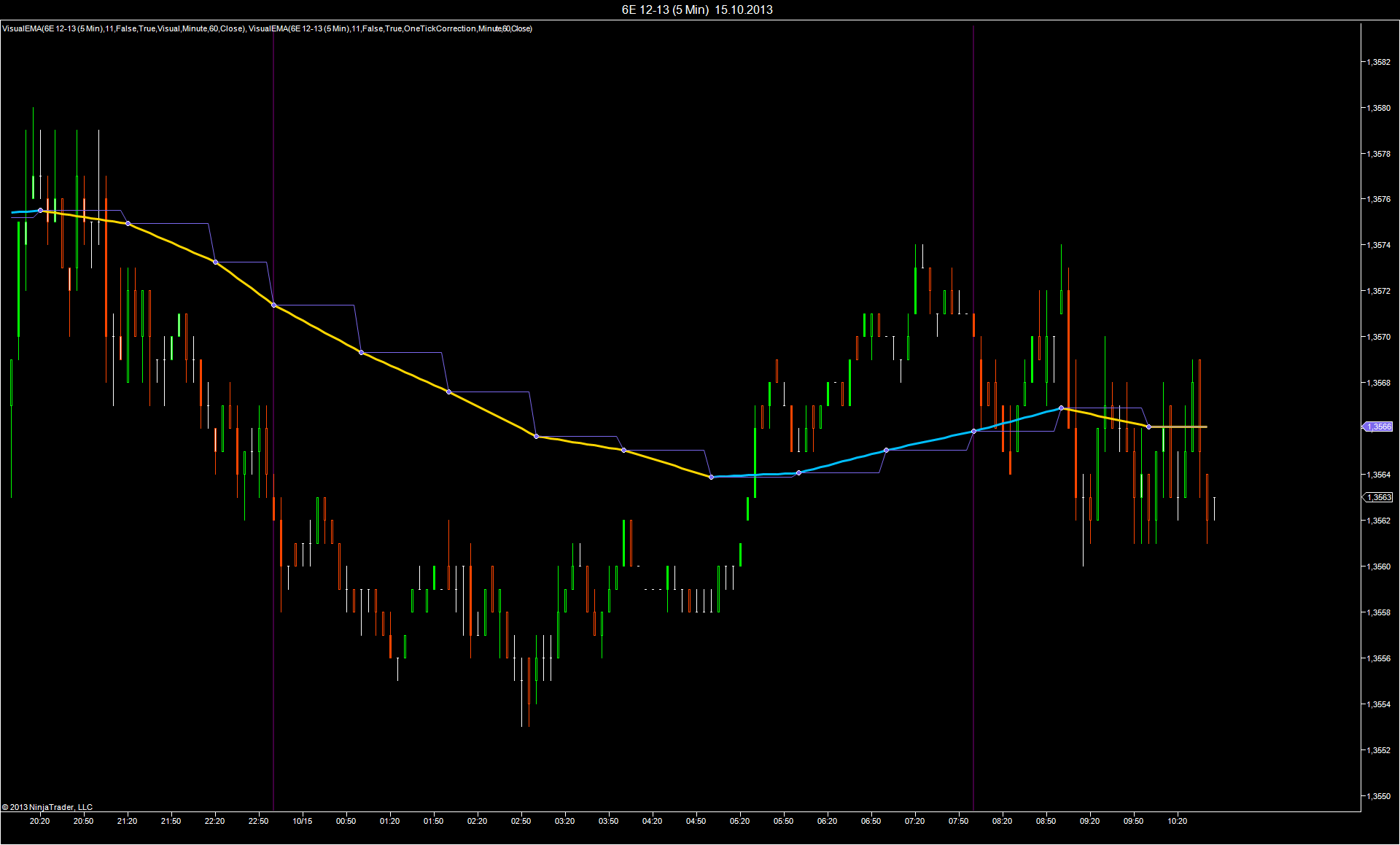Viewport: 1400px width, 845px height.
Task: Click the 1,3582 price axis label
Action: click(x=1378, y=62)
